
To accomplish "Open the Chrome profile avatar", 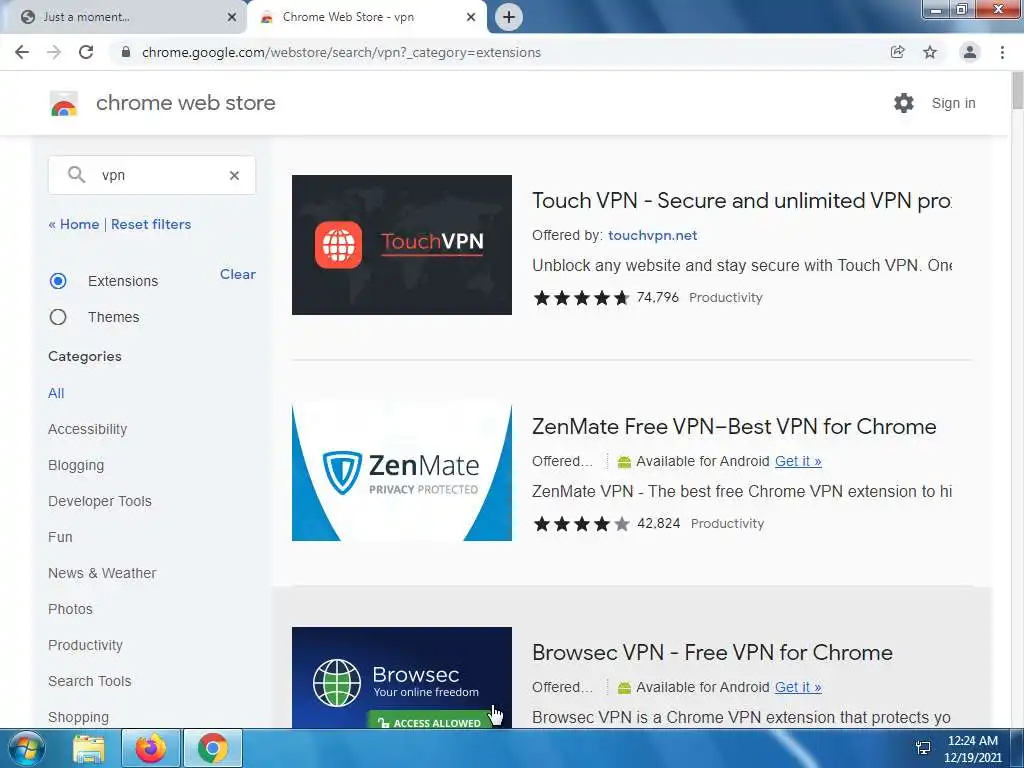I will pyautogui.click(x=970, y=52).
